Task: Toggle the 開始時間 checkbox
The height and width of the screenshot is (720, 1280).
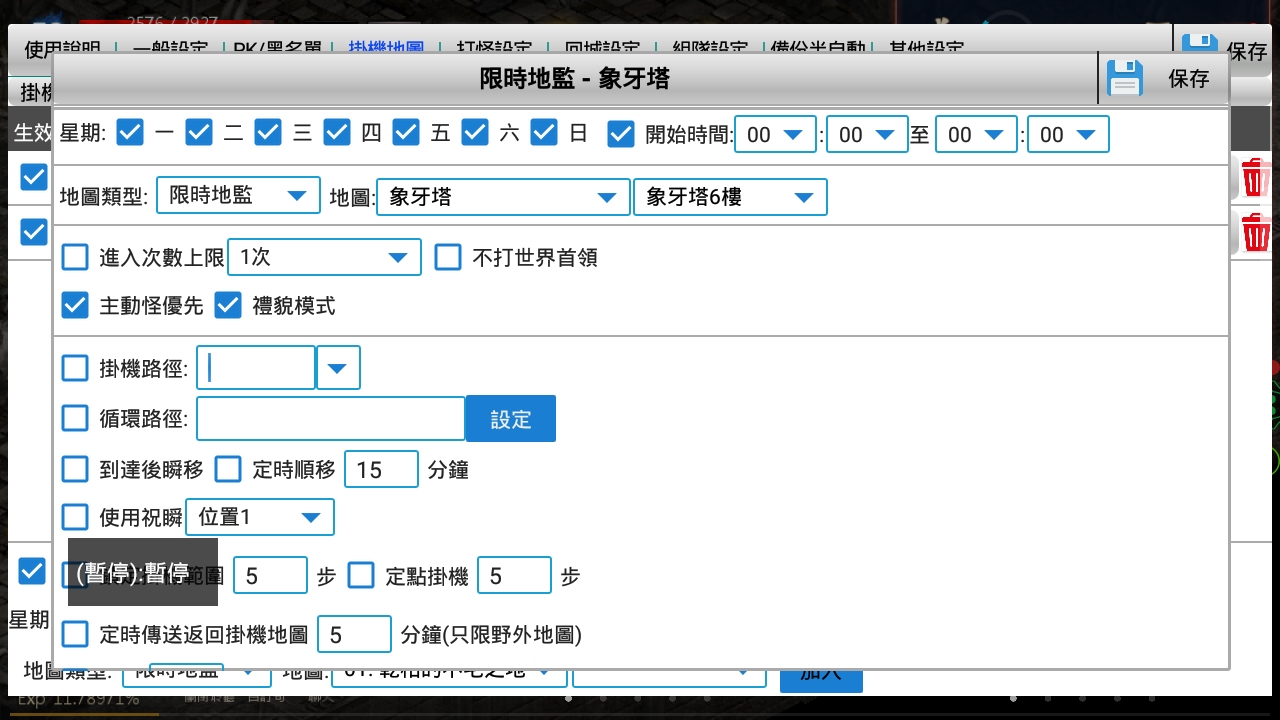Action: [x=621, y=134]
